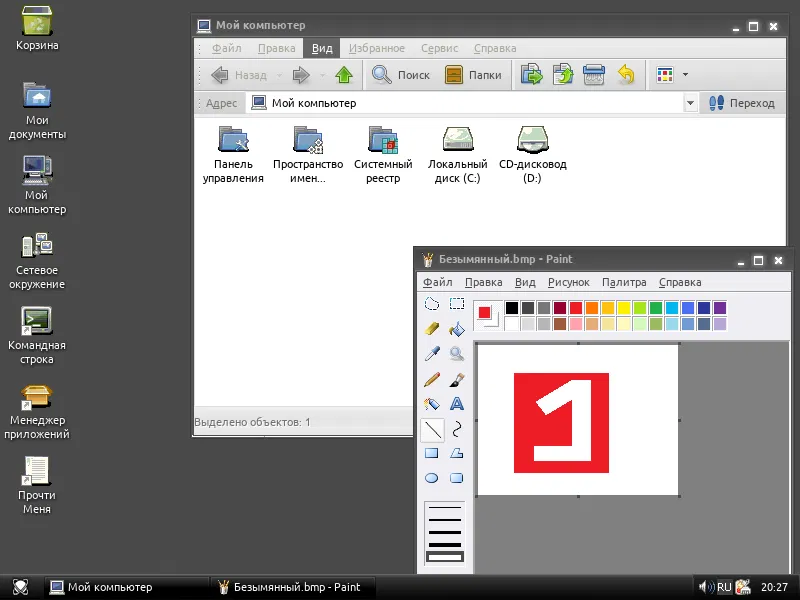Select the Pencil tool in Paint
The height and width of the screenshot is (600, 800).
pos(432,379)
